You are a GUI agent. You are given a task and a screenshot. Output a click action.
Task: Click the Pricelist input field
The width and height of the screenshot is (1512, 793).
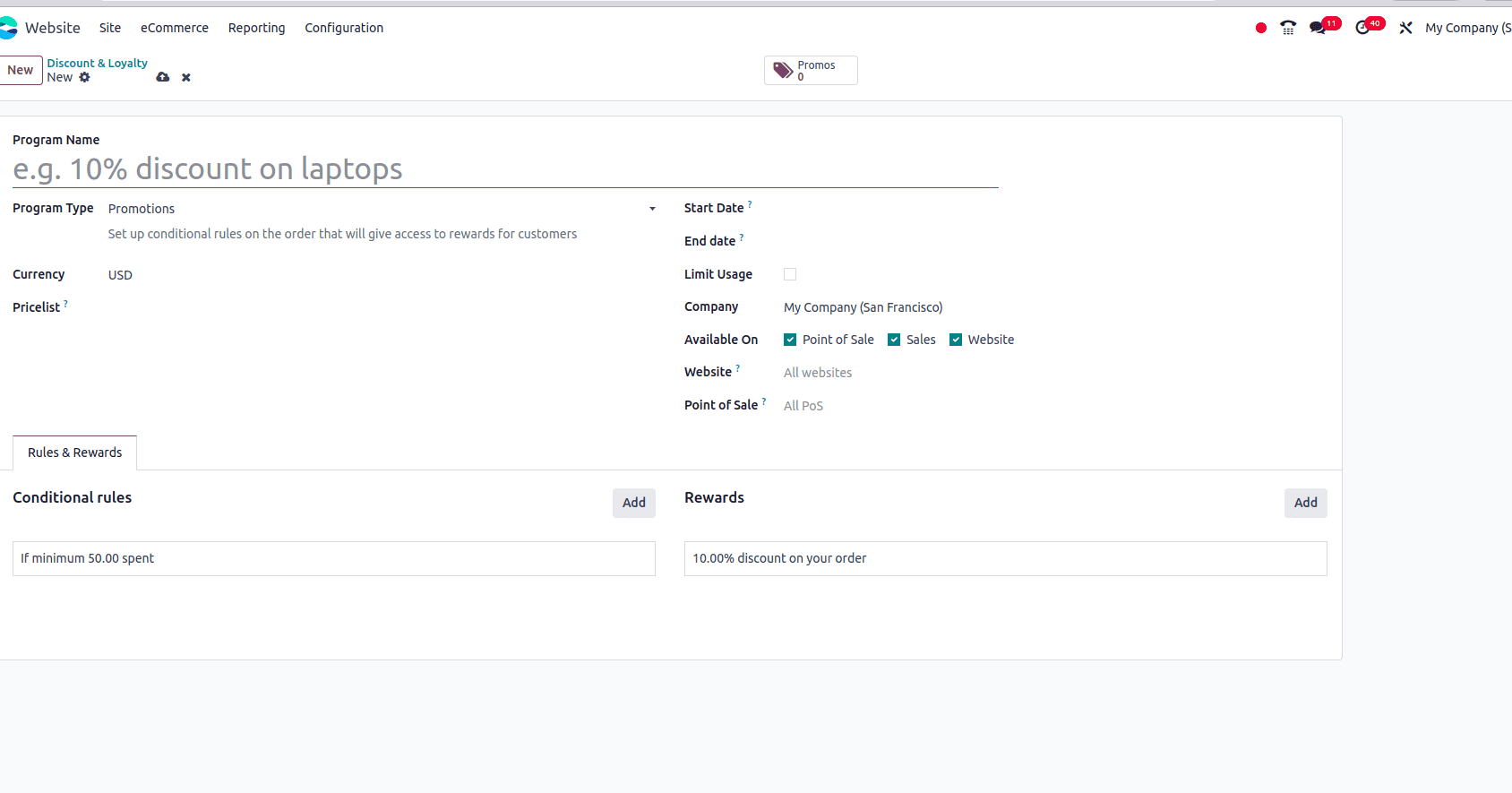click(382, 307)
